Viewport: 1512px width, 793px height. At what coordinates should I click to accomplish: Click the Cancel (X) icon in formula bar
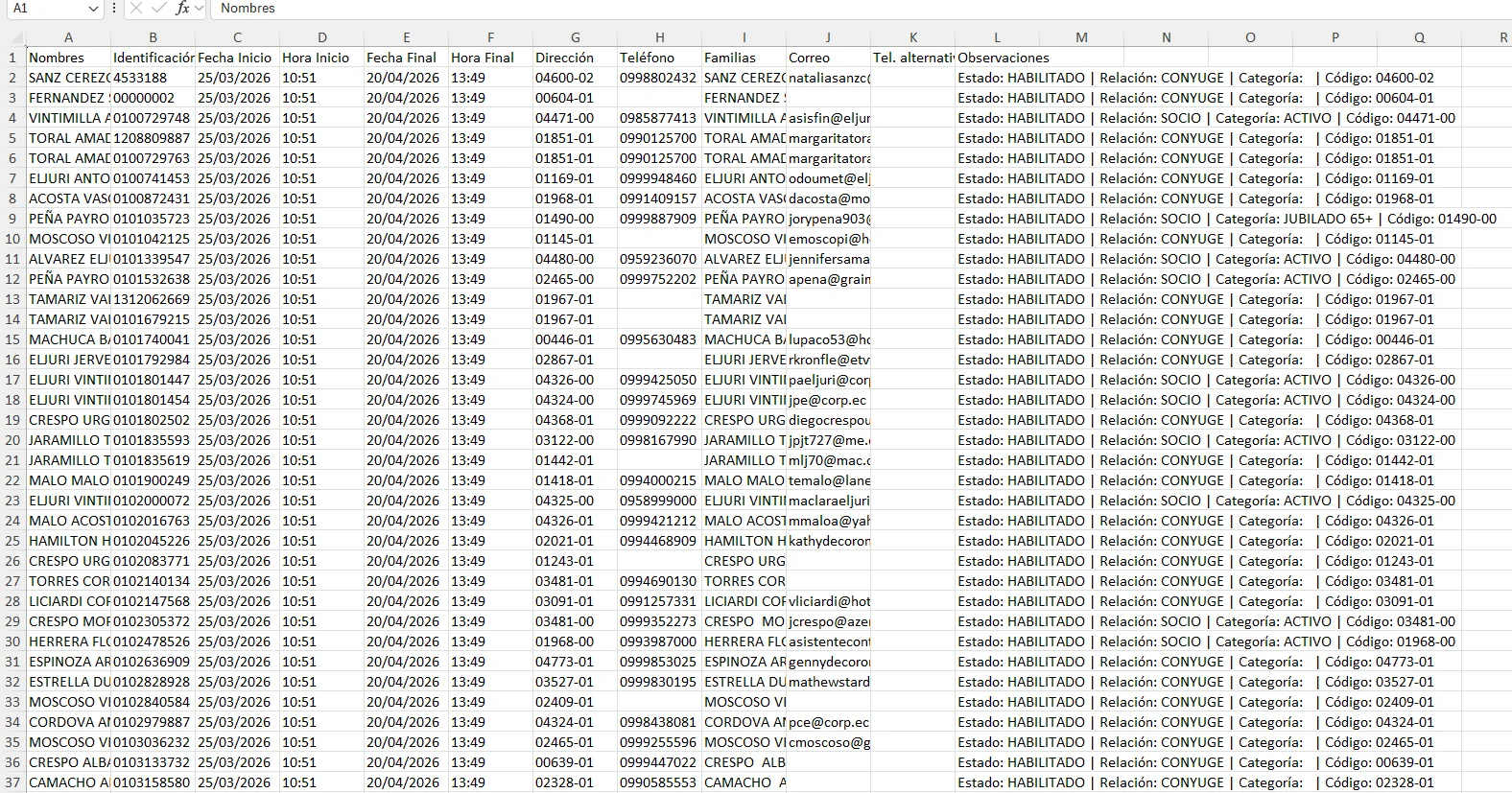(x=136, y=9)
